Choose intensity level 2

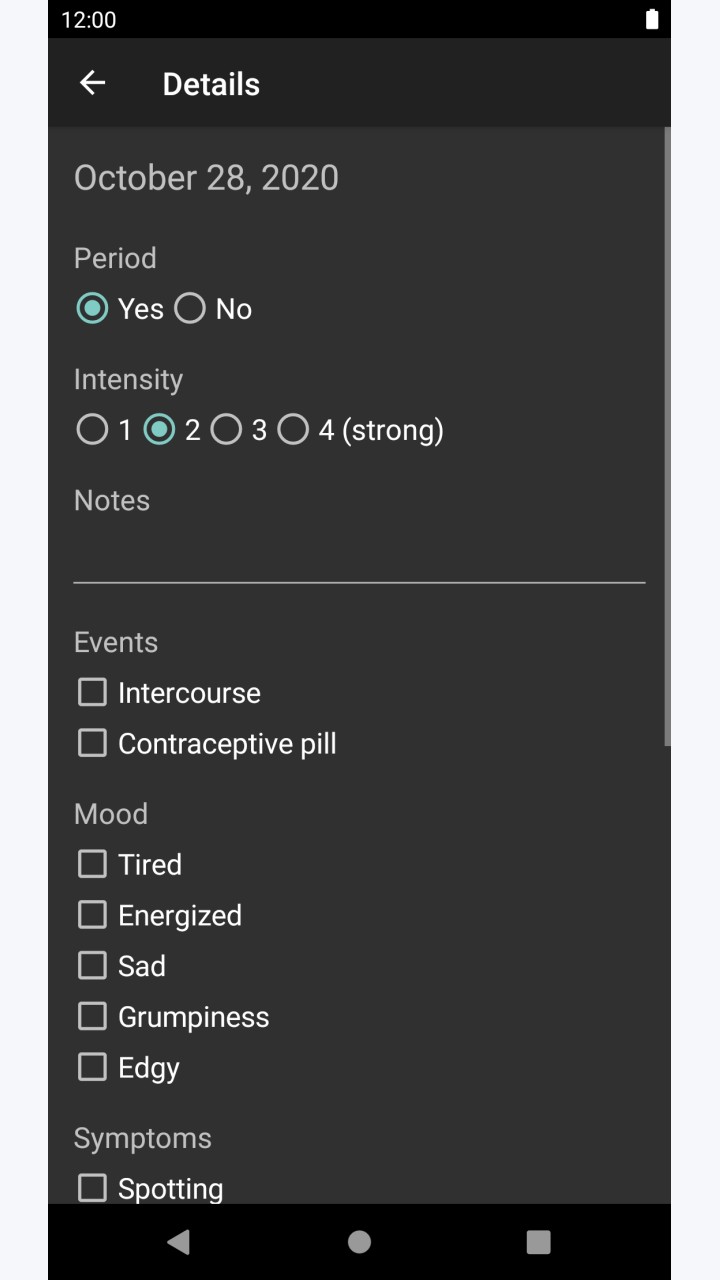tap(172, 430)
